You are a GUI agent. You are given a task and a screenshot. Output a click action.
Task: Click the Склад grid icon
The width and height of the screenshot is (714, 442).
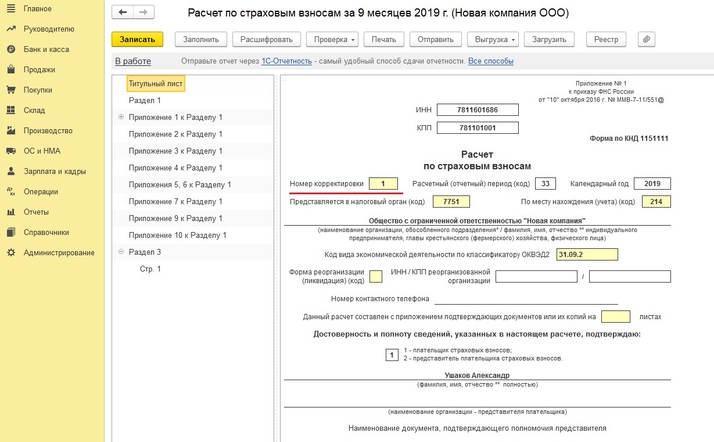point(11,110)
